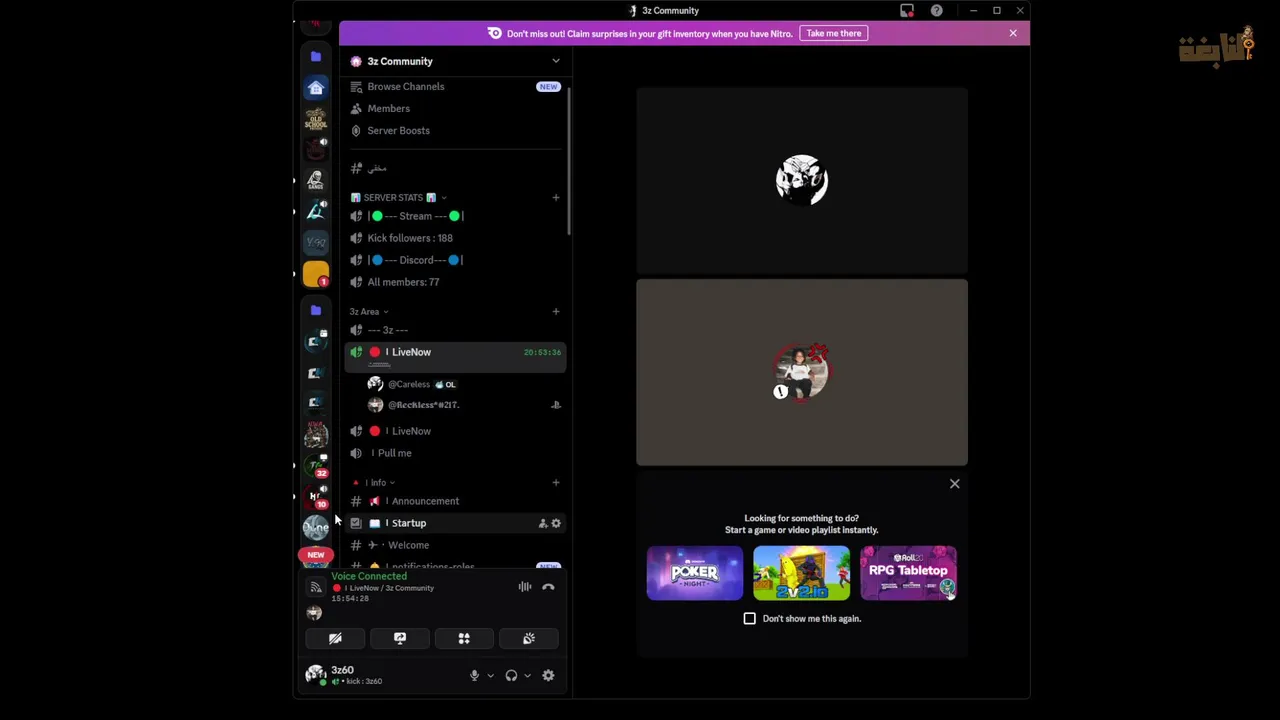
Task: Open the server icon with 10 badge
Action: (x=316, y=496)
